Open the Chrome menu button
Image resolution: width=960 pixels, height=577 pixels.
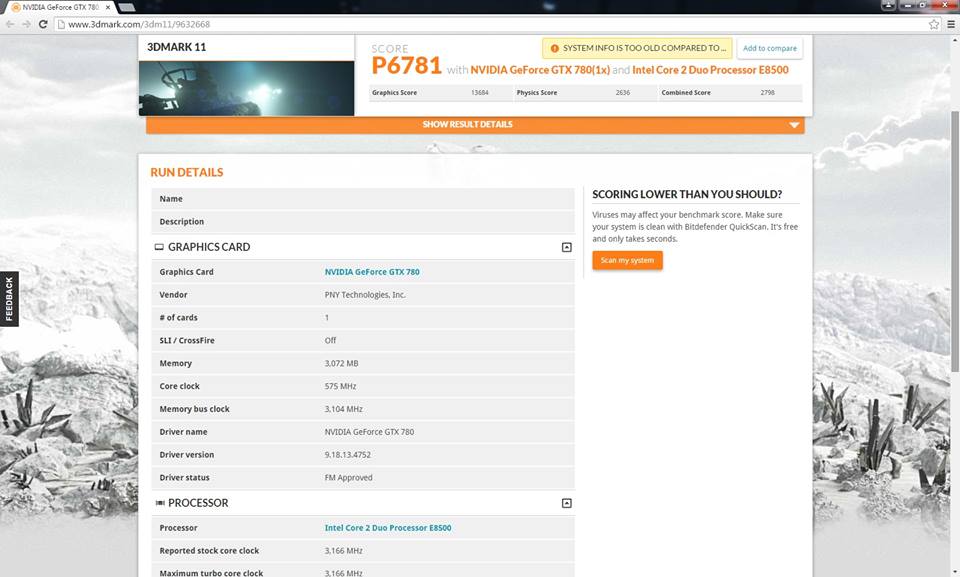tap(951, 25)
